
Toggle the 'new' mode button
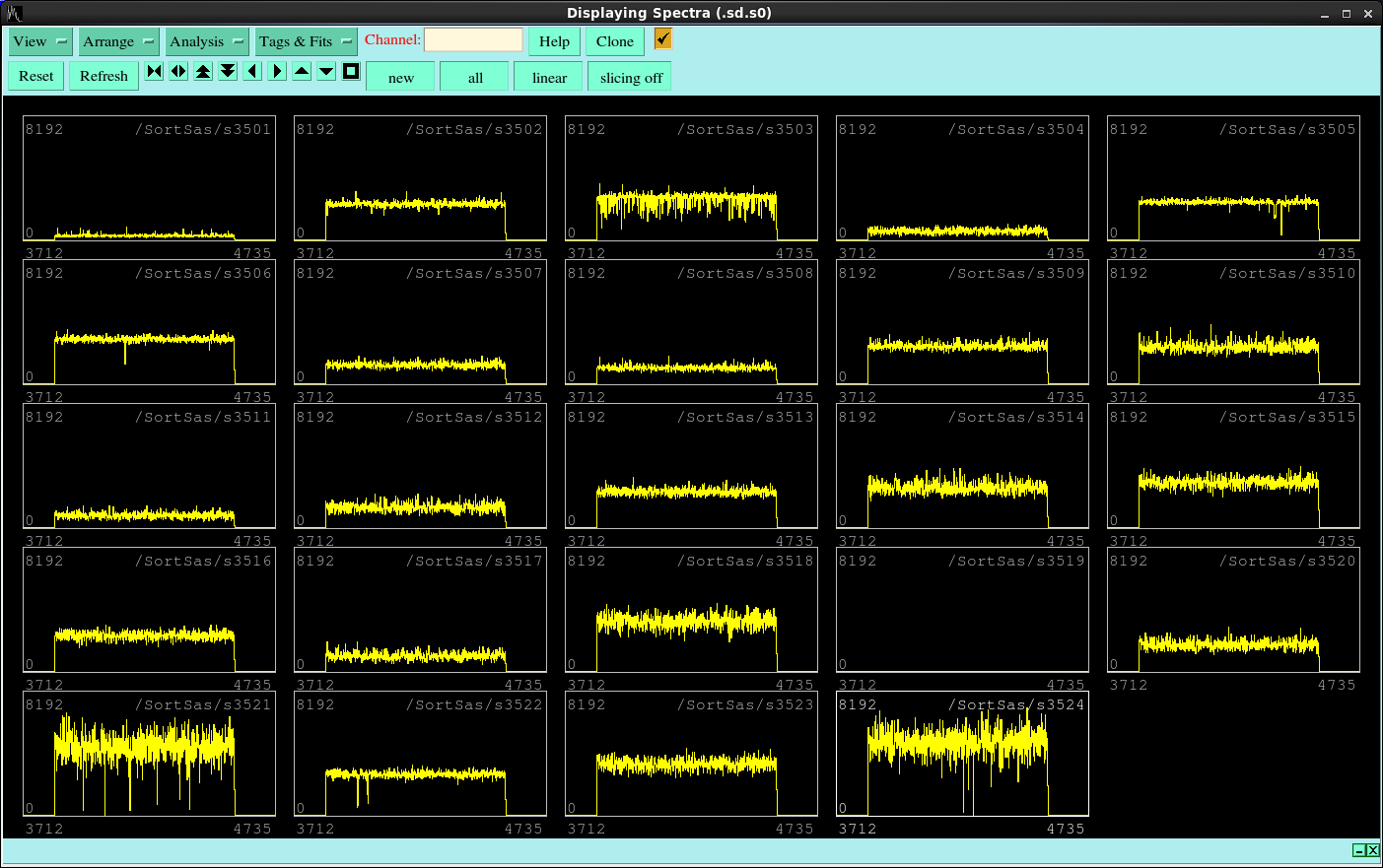(x=400, y=77)
